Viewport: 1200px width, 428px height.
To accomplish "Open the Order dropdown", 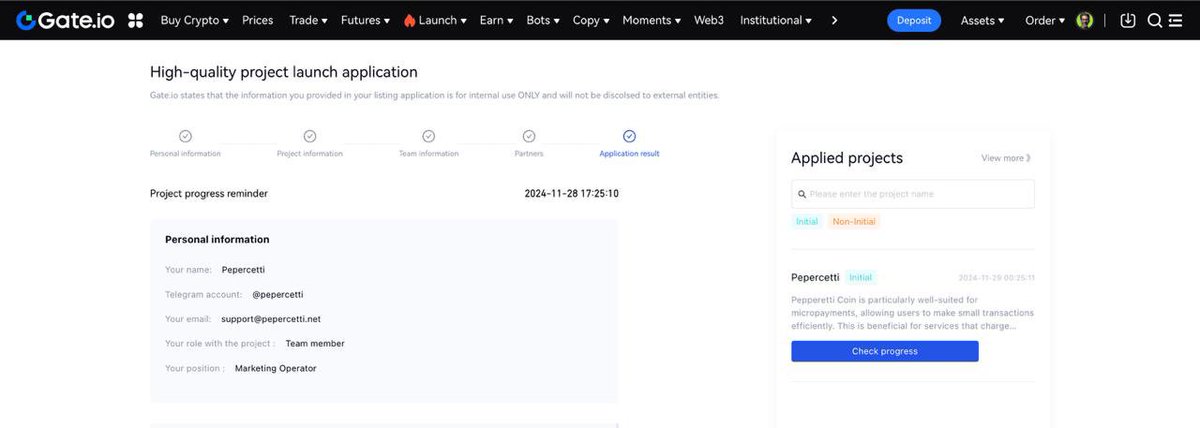I will click(1045, 20).
